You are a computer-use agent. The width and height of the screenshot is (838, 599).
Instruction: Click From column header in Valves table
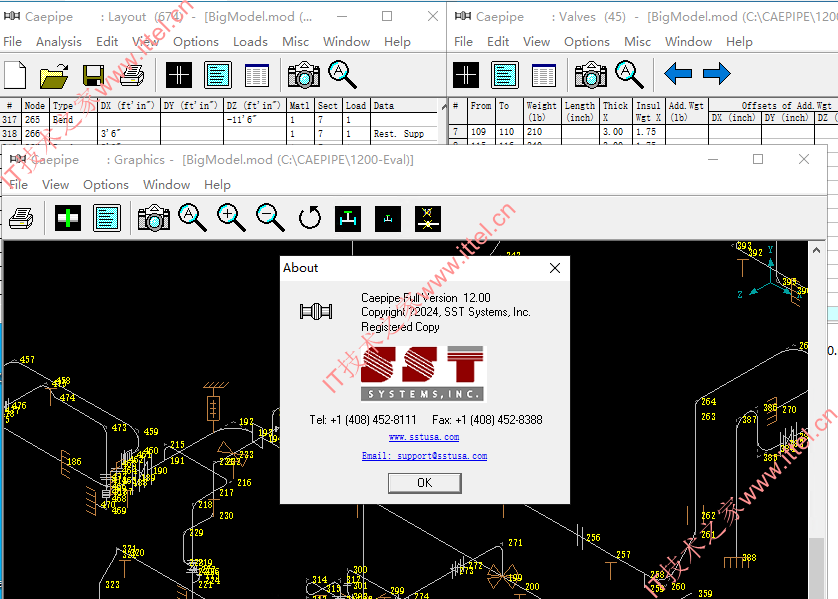point(482,112)
